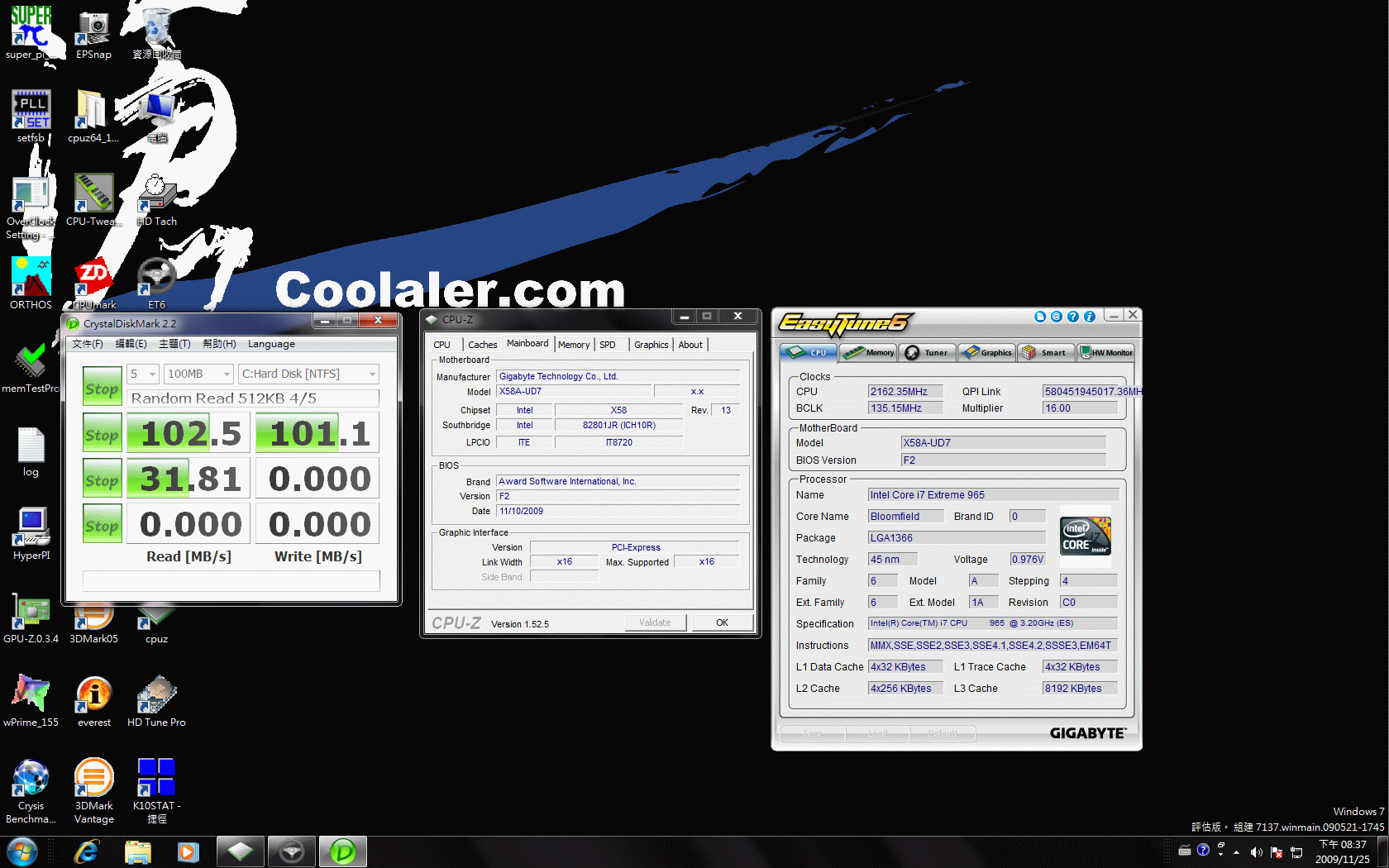
Task: Select the cpuz64_1 folder on desktop
Action: coord(93,116)
